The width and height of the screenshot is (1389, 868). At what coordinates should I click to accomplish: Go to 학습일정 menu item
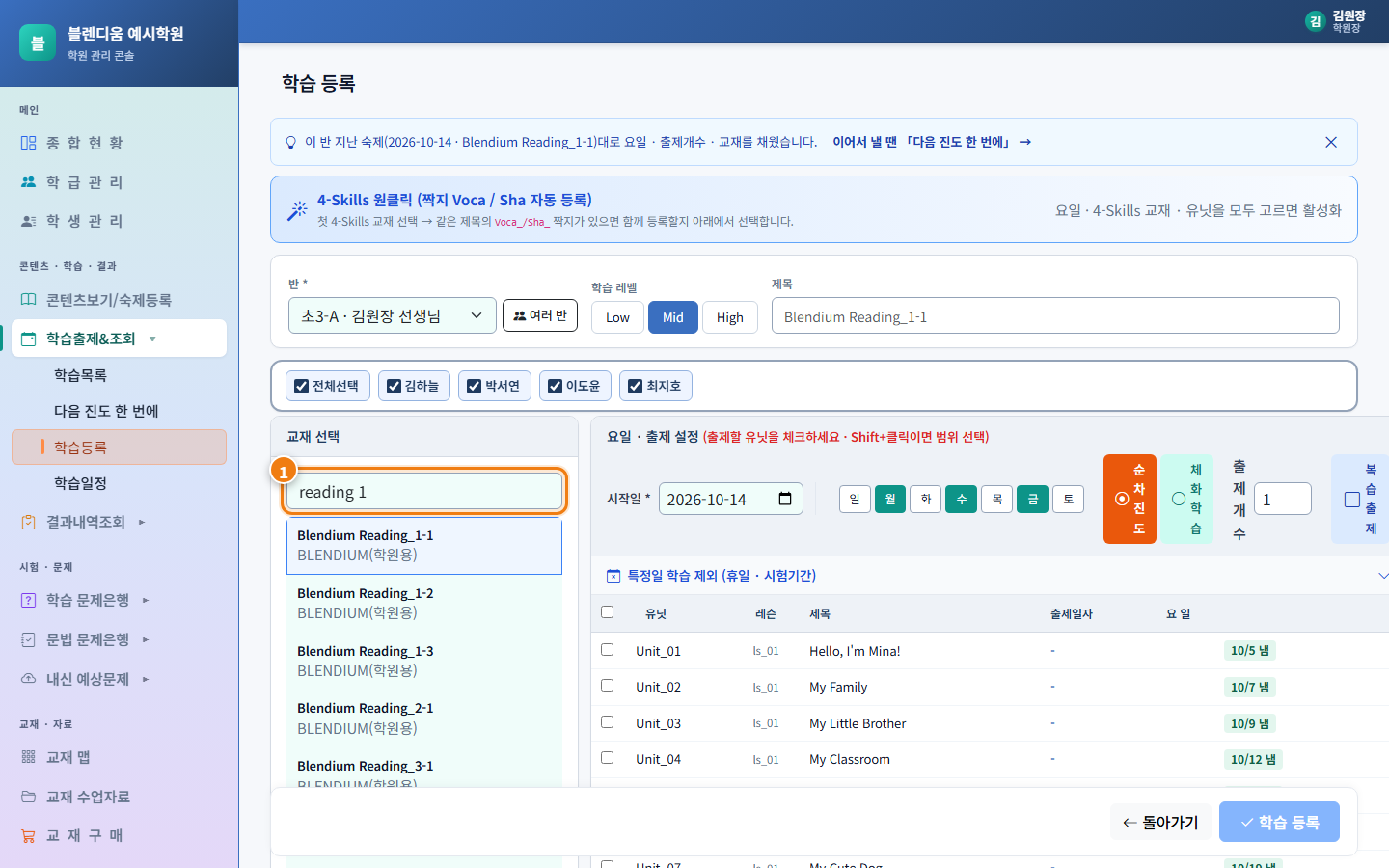pyautogui.click(x=80, y=483)
